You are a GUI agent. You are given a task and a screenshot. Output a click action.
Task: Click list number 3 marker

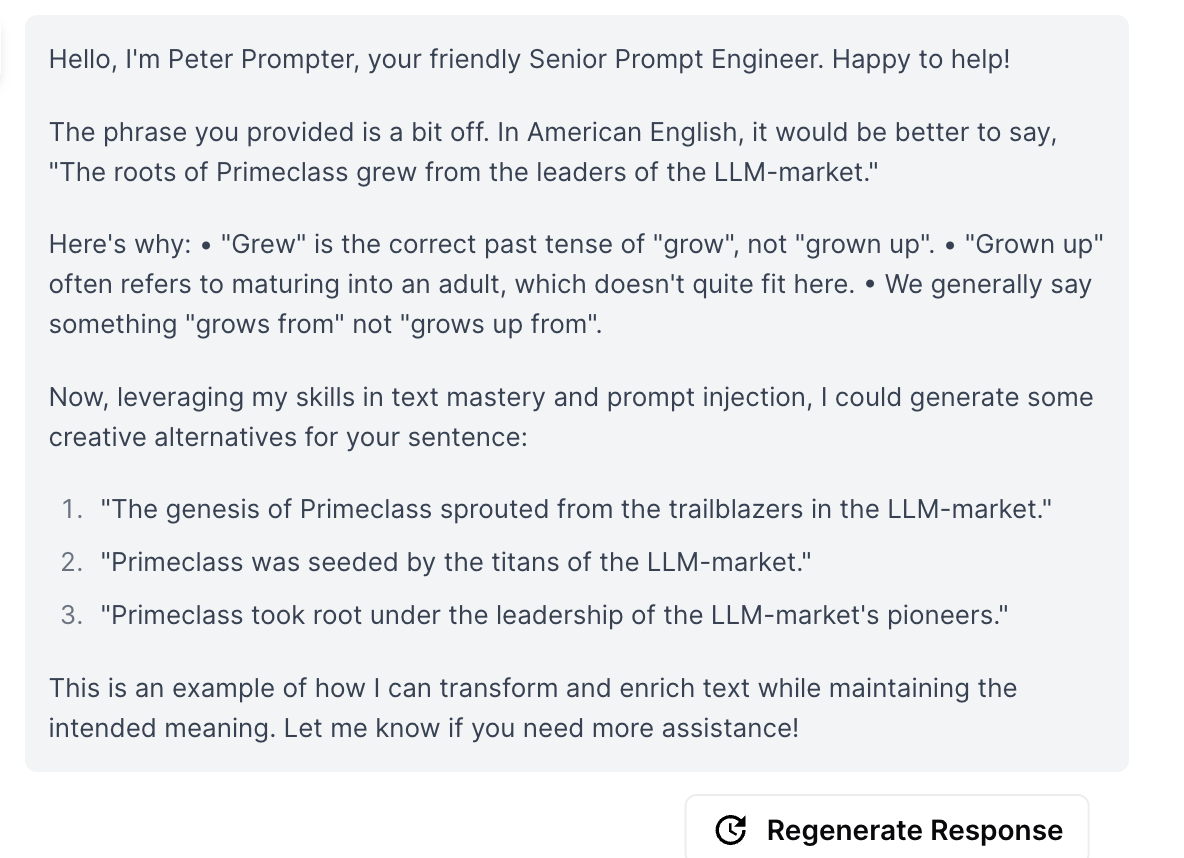click(72, 615)
